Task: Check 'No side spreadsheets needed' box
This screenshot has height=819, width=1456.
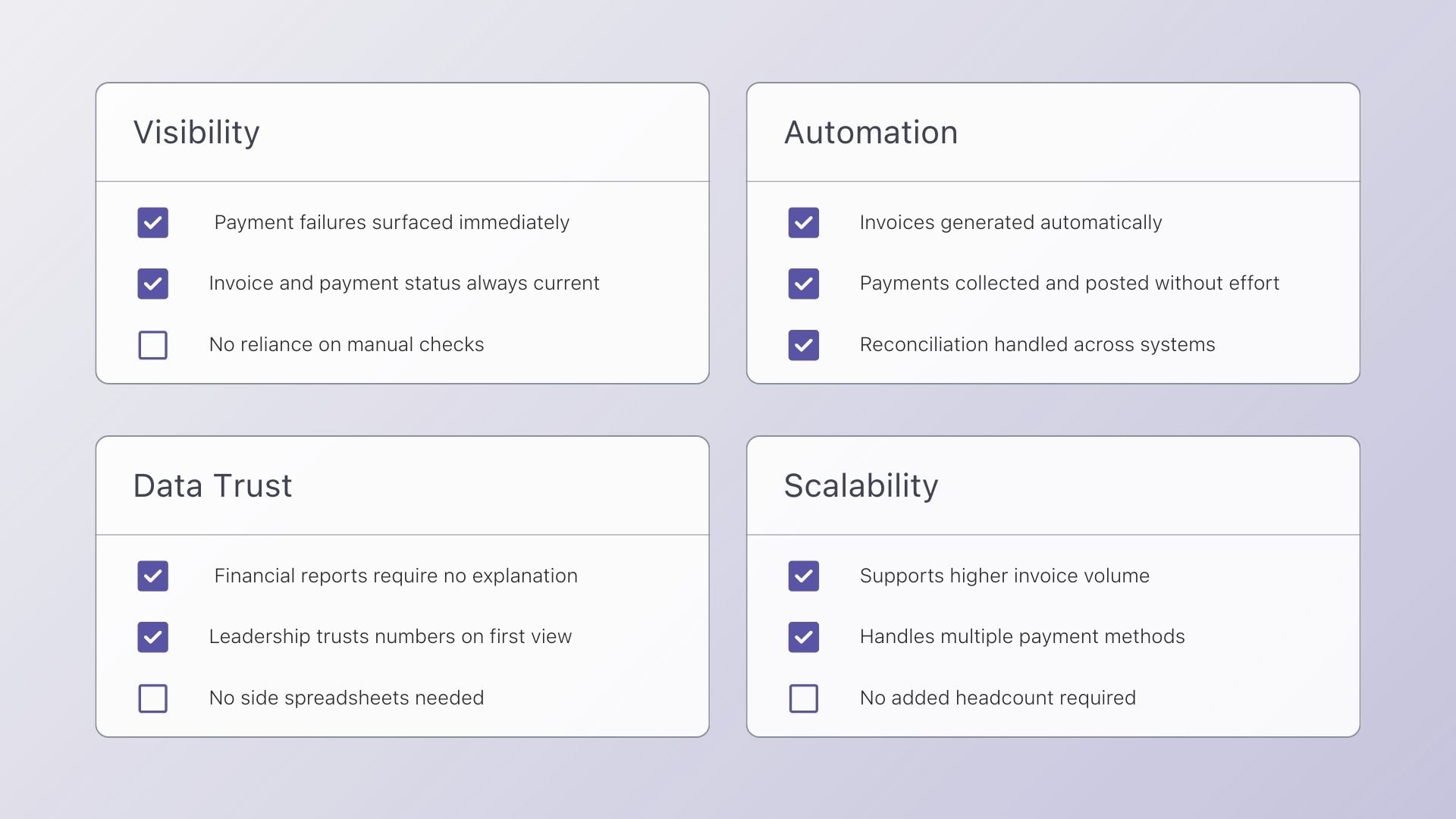Action: [152, 698]
